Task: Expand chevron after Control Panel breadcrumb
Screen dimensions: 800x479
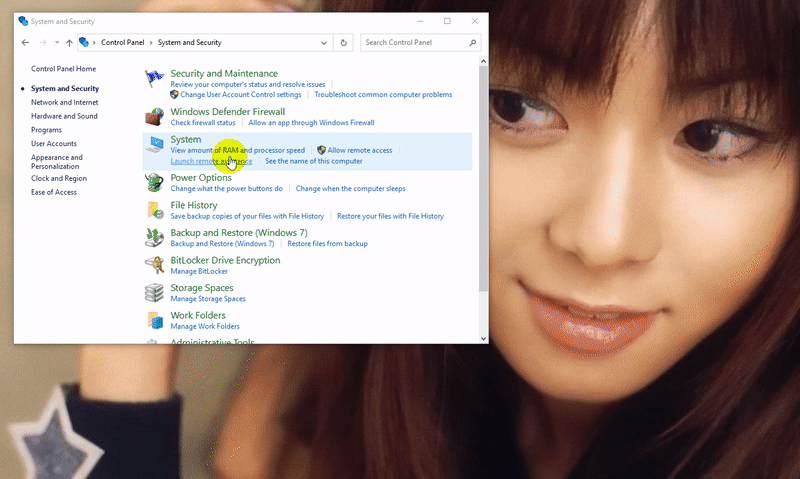Action: [x=151, y=42]
